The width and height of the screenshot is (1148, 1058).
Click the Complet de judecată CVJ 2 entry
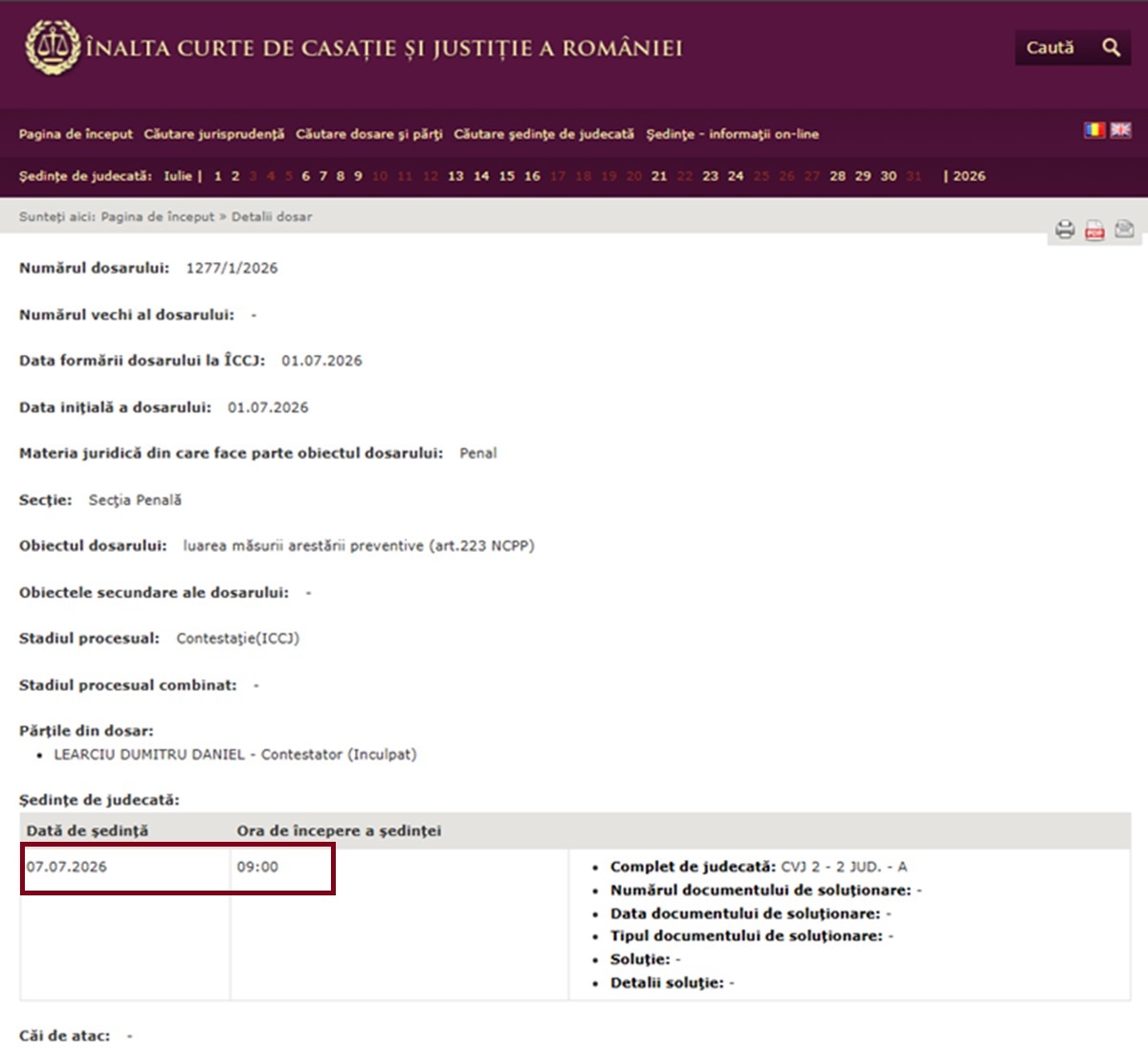point(759,867)
